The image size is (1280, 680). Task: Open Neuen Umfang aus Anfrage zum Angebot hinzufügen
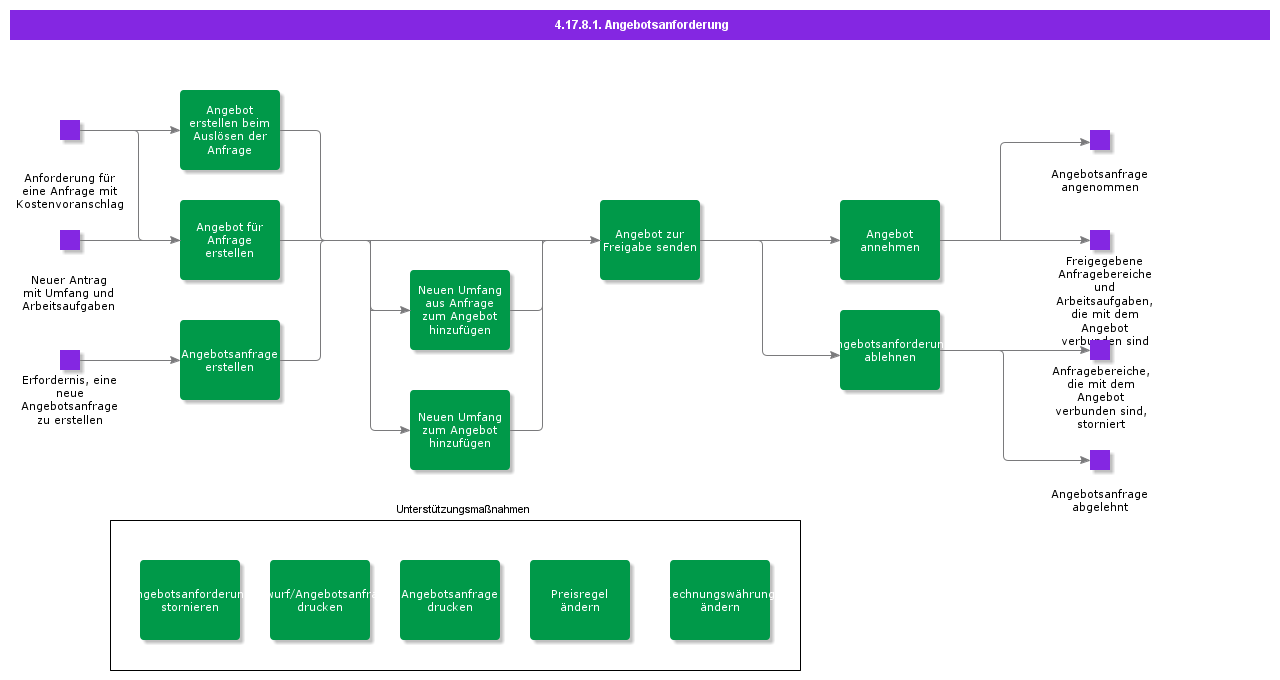(x=460, y=310)
